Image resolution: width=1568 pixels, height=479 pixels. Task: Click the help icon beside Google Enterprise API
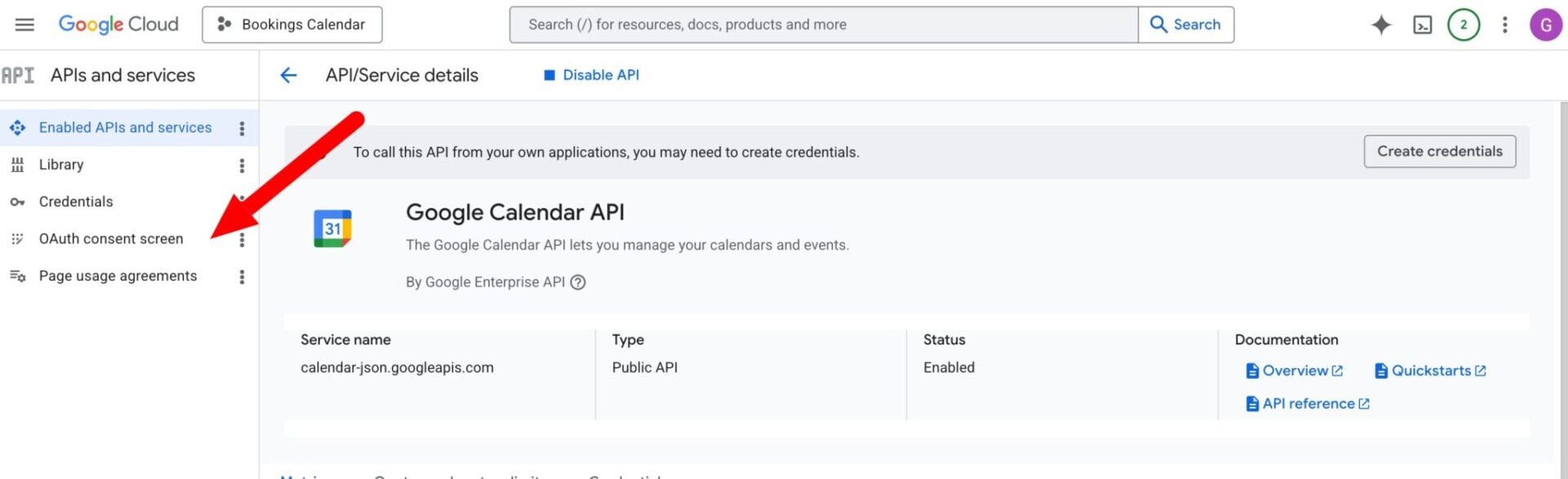point(577,282)
